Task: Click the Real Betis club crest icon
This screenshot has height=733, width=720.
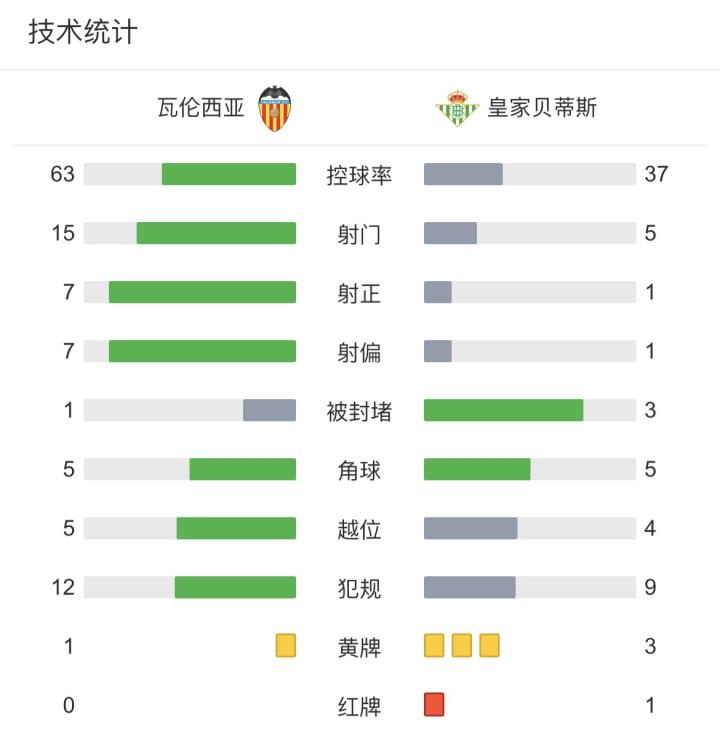Action: pyautogui.click(x=458, y=108)
